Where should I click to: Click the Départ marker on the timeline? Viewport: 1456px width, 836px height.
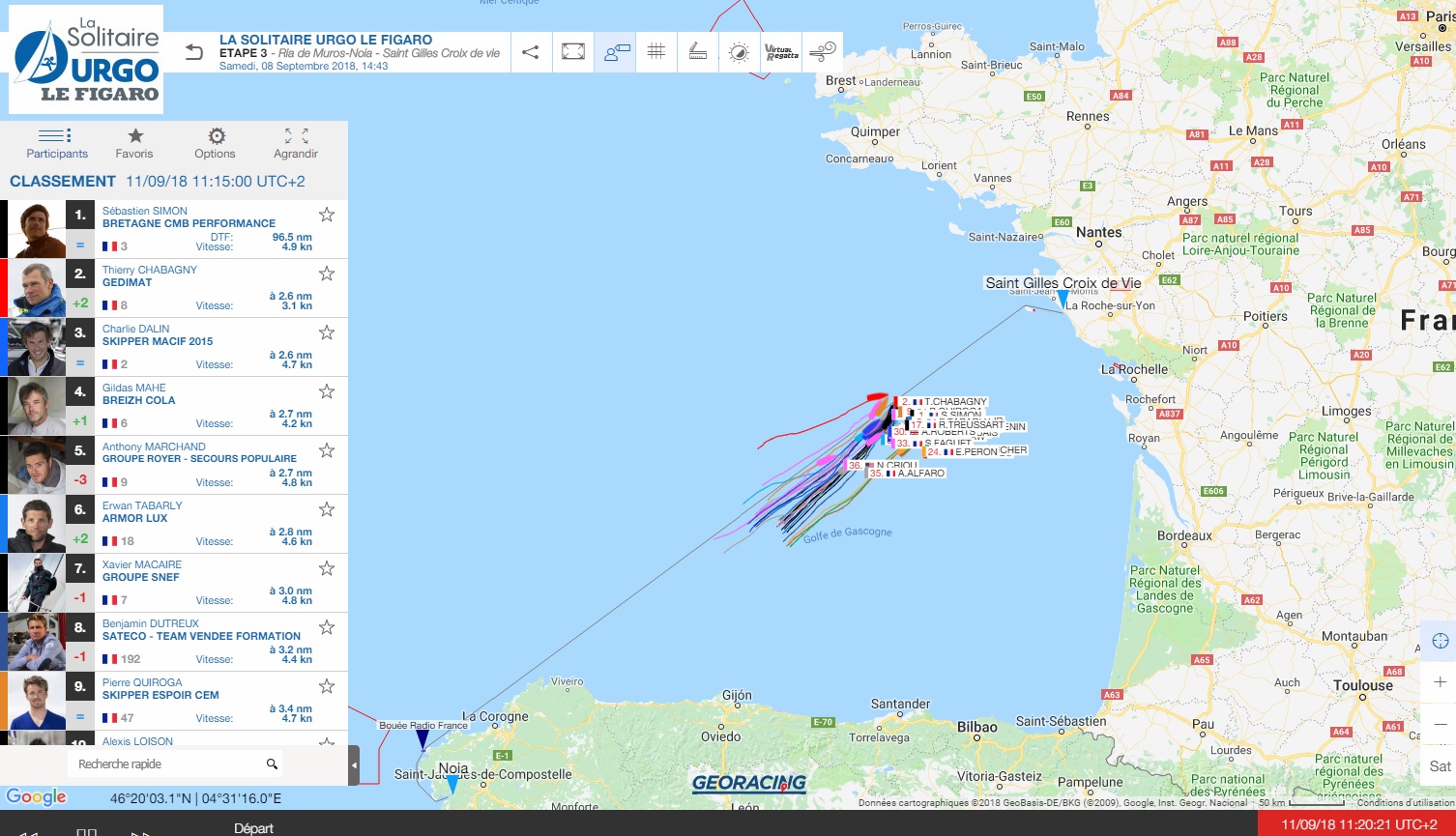click(x=254, y=828)
